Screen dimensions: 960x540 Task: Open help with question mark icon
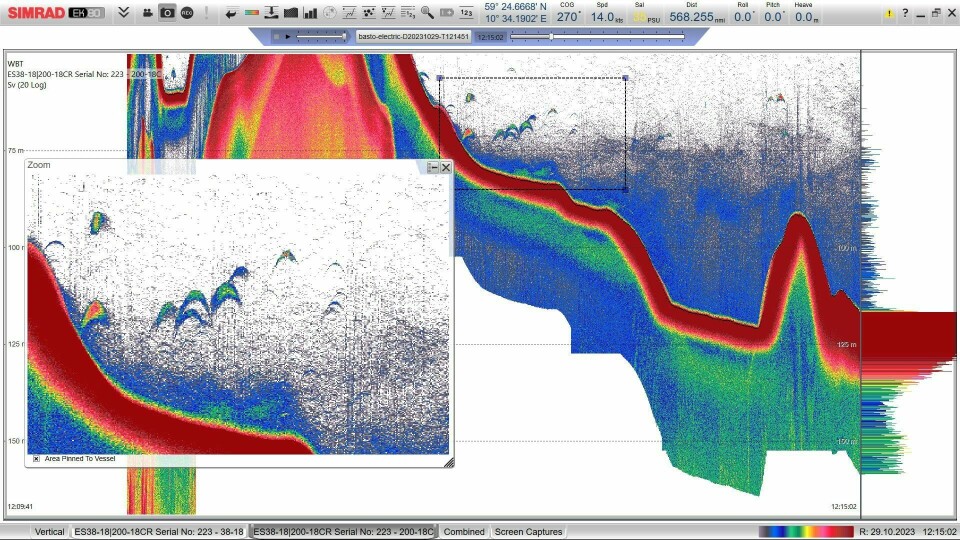point(906,13)
